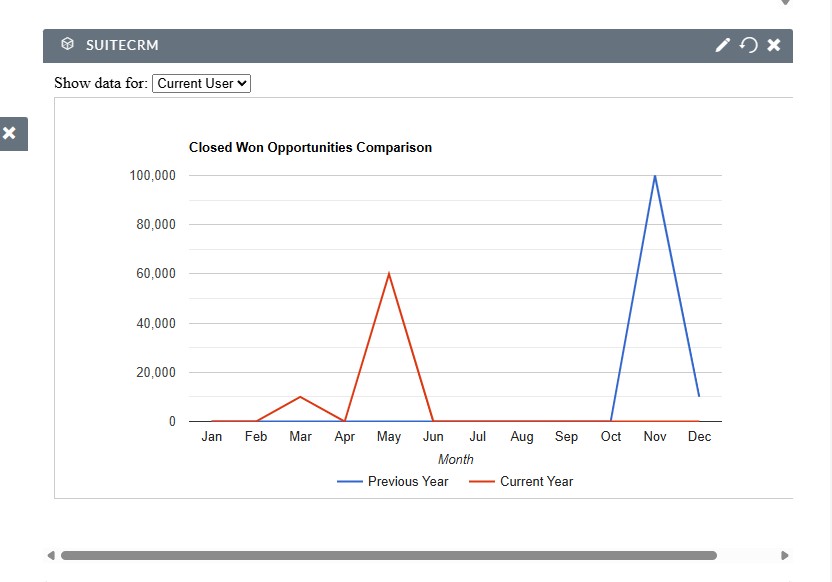Click the May peak on the red line

[389, 274]
